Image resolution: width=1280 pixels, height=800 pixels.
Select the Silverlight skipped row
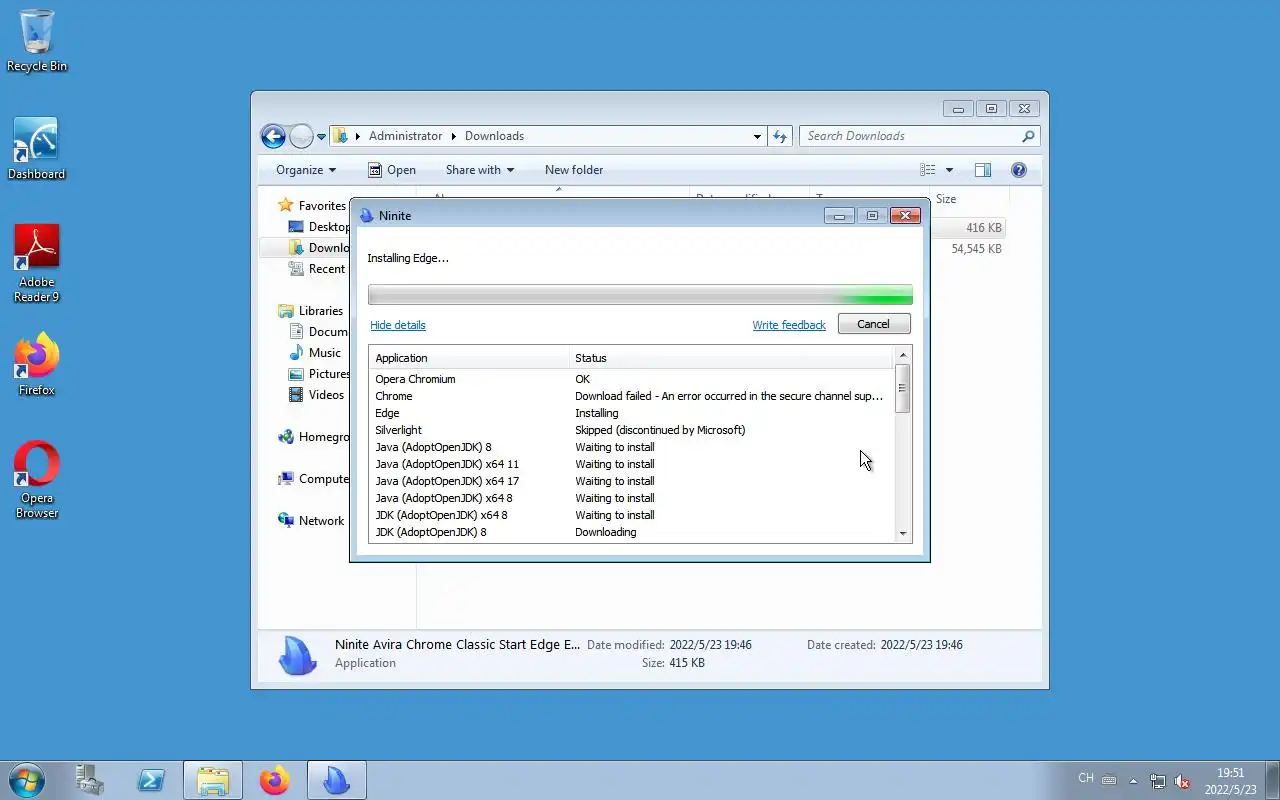click(x=631, y=430)
